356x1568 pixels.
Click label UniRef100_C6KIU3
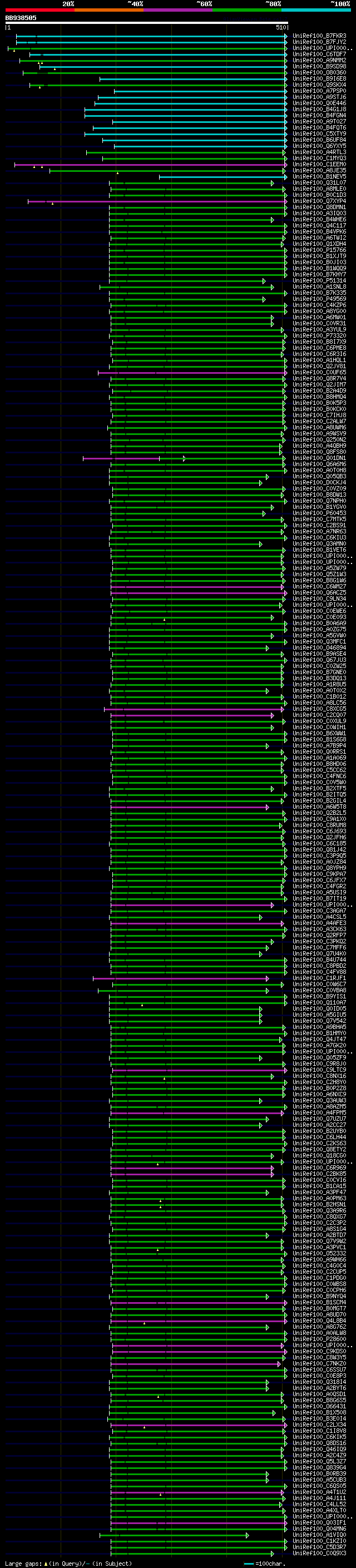click(x=319, y=537)
